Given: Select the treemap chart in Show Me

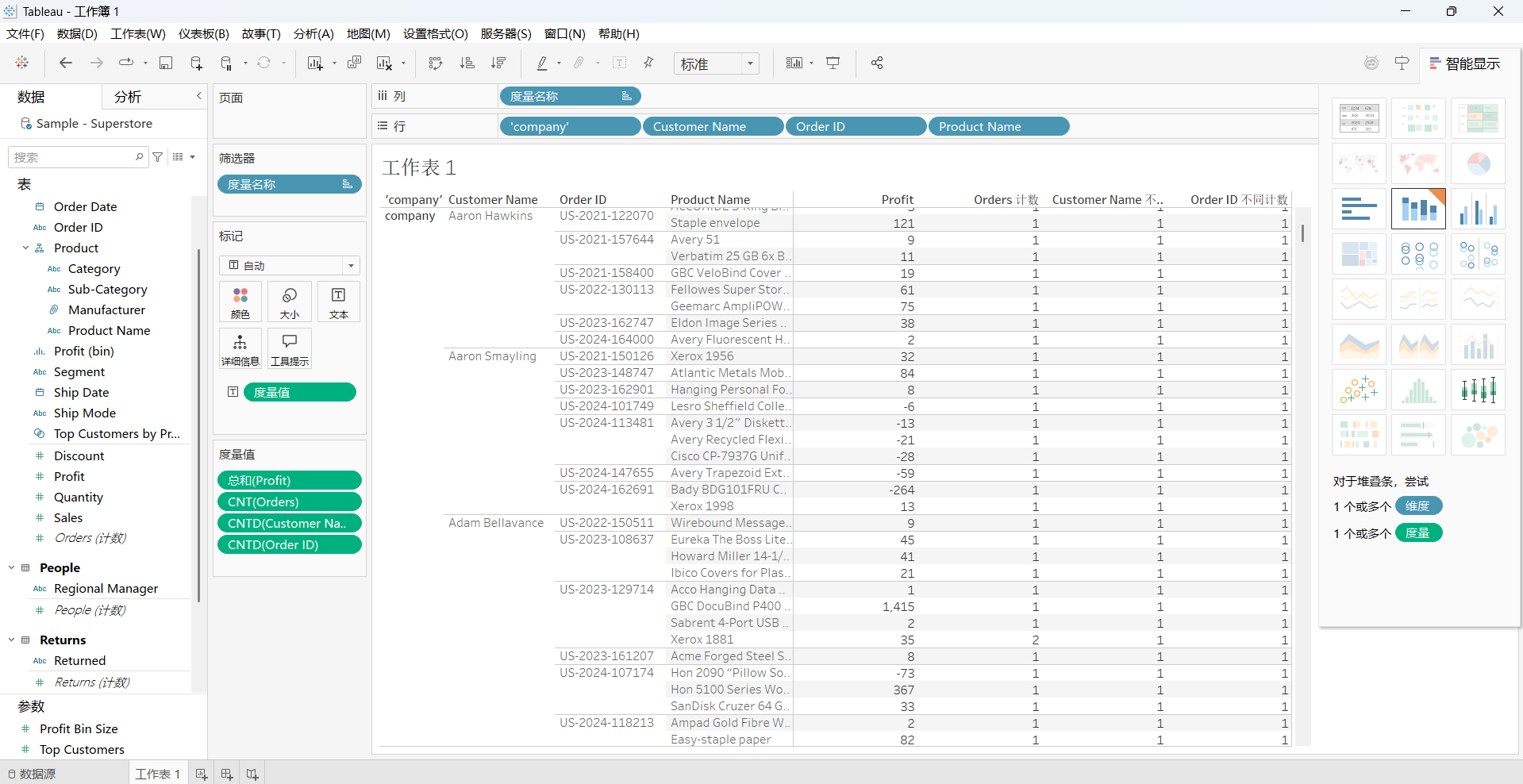Looking at the screenshot, I should tap(1359, 254).
